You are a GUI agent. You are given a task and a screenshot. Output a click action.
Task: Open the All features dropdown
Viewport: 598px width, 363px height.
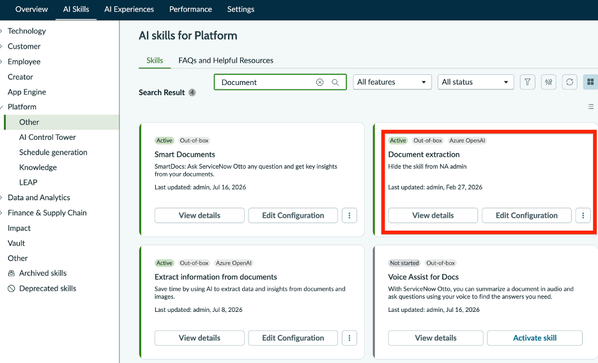tap(392, 82)
